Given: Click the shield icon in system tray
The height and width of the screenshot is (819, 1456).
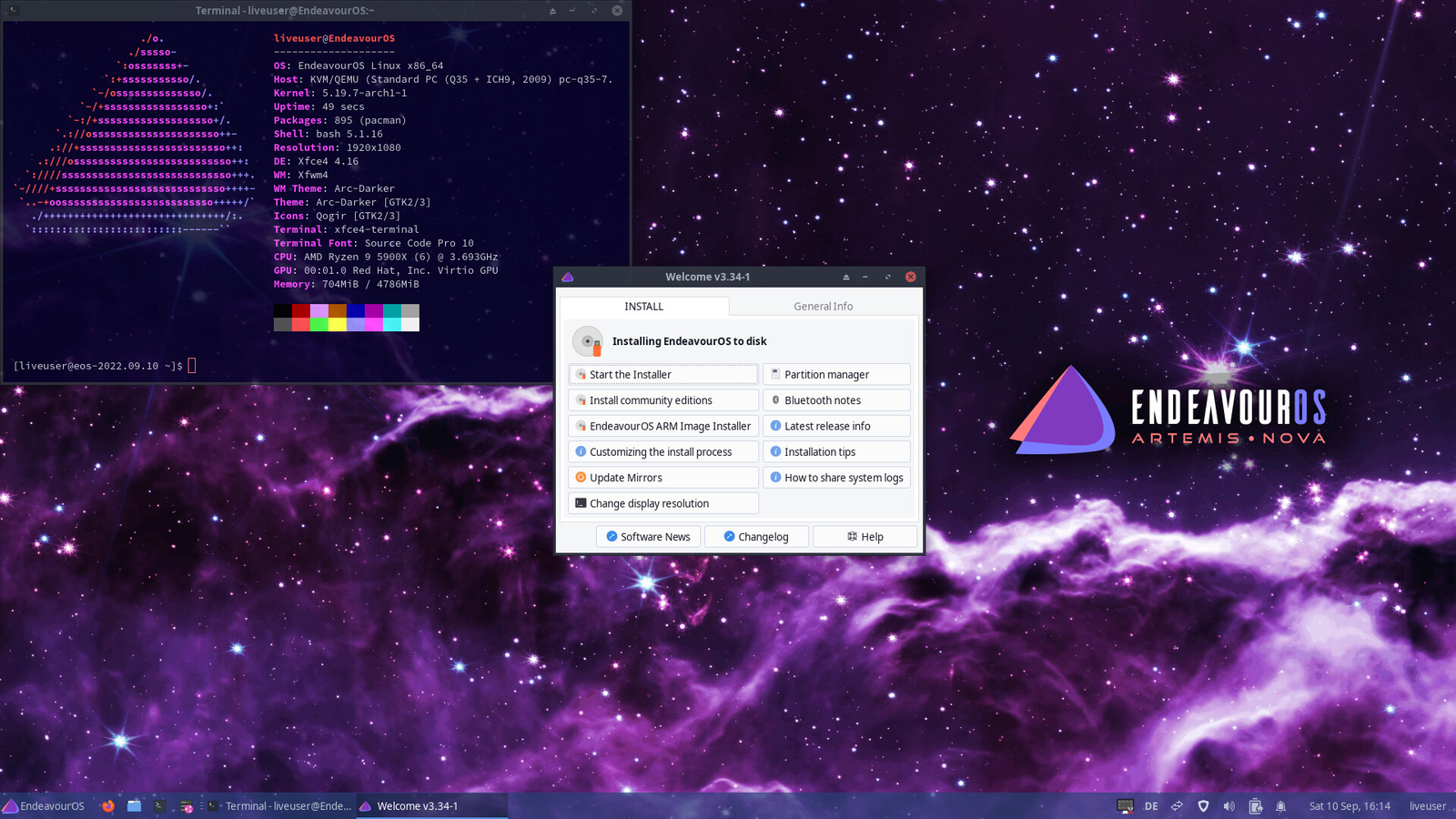Looking at the screenshot, I should click(x=1203, y=806).
